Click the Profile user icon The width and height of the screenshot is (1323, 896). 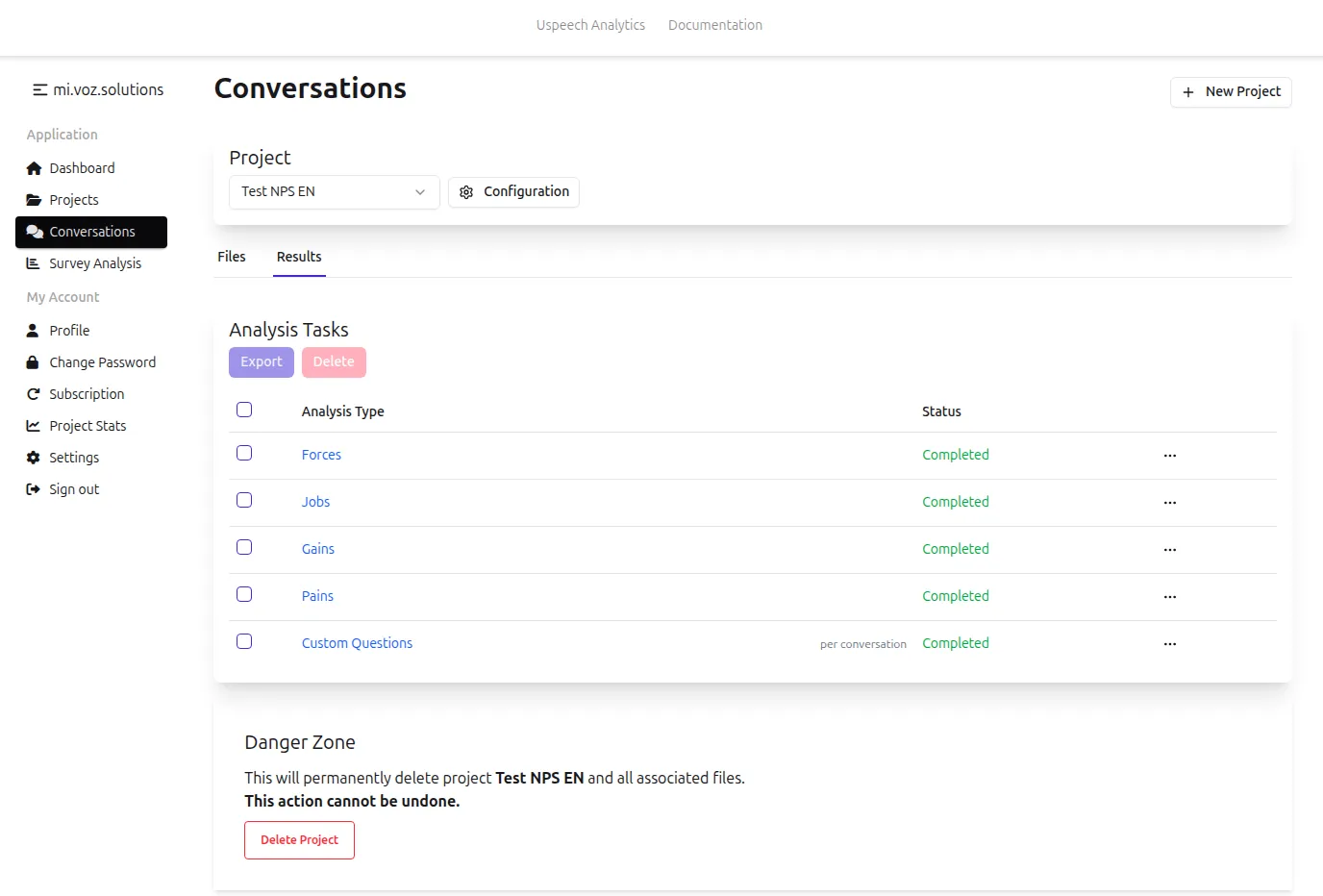34,331
